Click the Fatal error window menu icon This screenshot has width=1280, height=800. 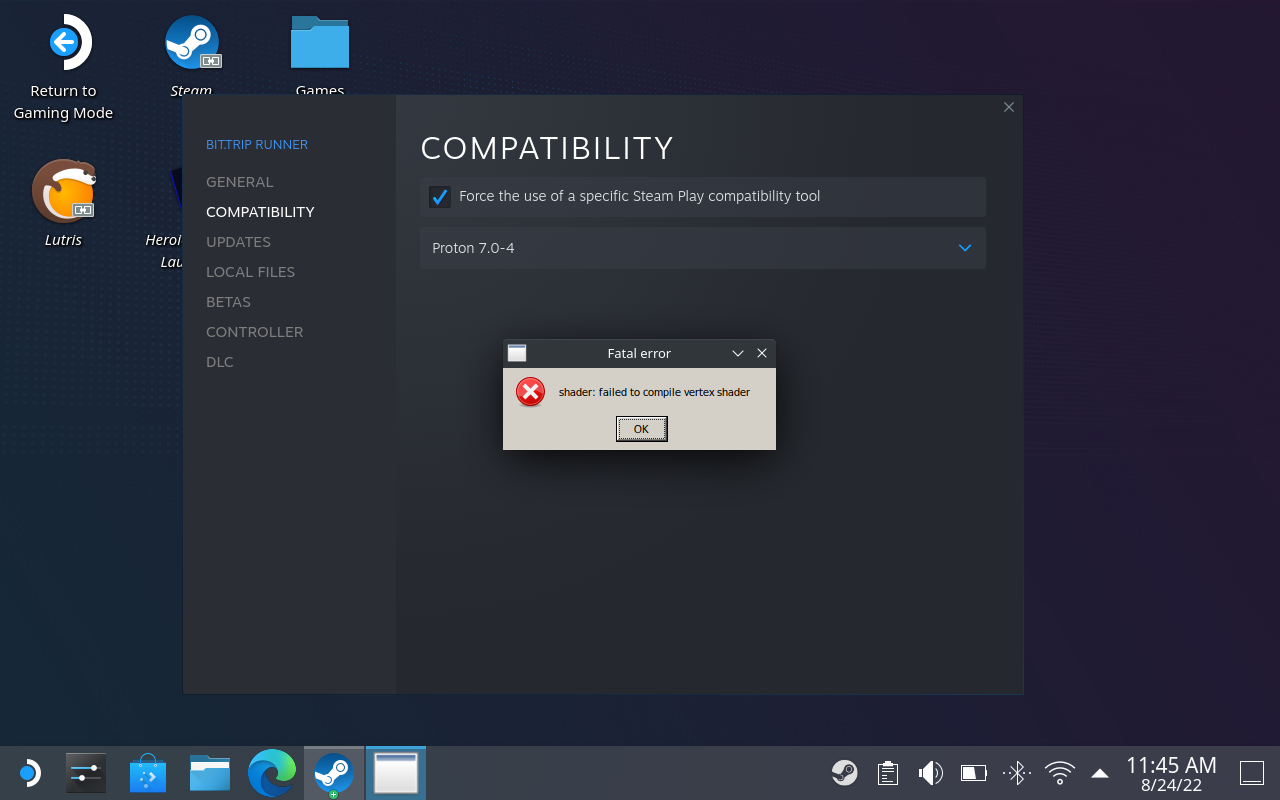click(x=517, y=353)
